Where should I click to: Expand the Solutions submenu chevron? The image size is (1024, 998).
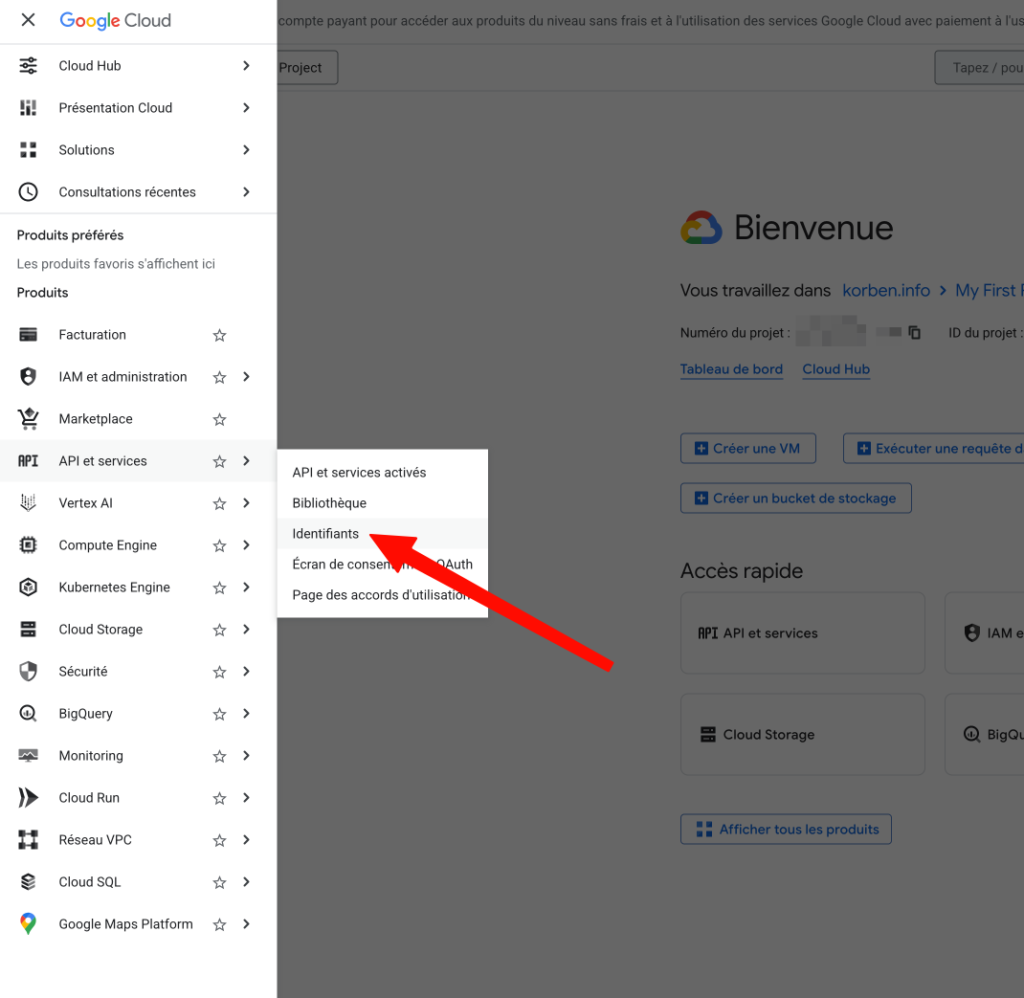[246, 150]
